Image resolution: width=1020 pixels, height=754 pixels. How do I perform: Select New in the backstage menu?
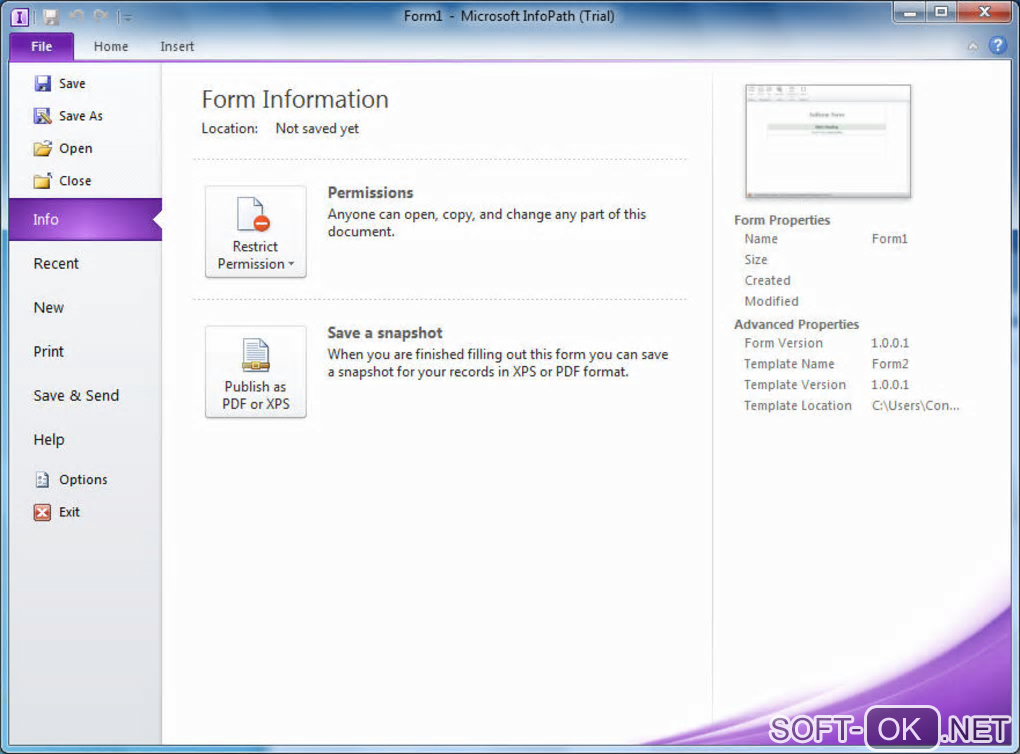click(49, 308)
